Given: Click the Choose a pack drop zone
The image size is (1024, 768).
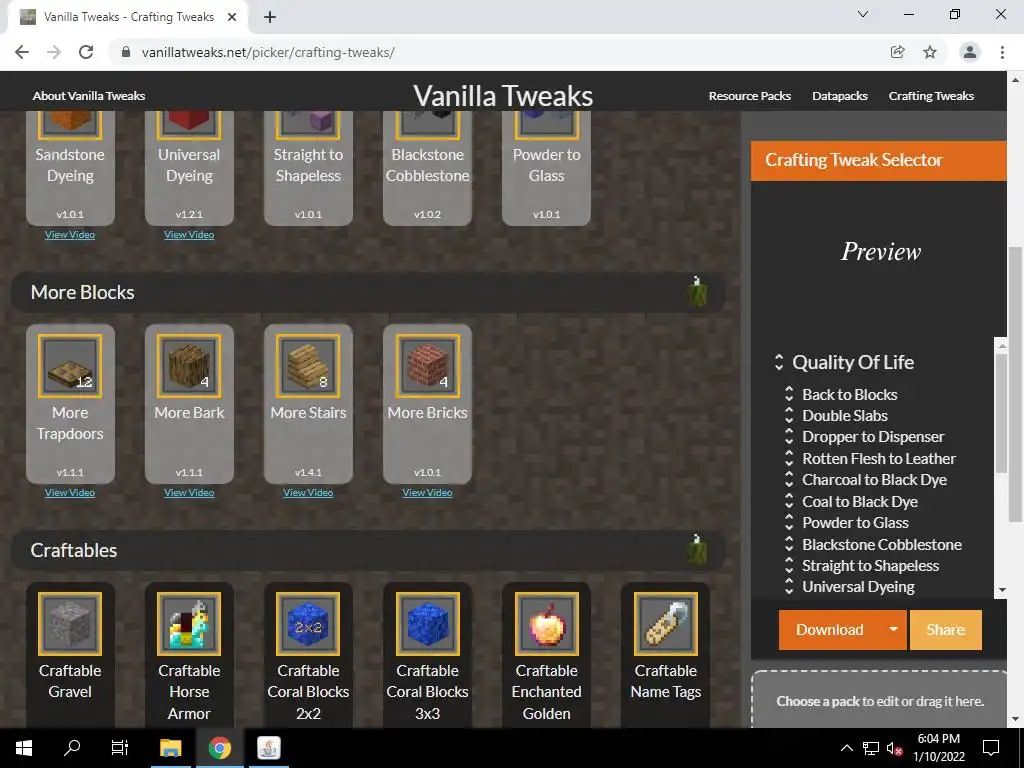Looking at the screenshot, I should pyautogui.click(x=880, y=700).
